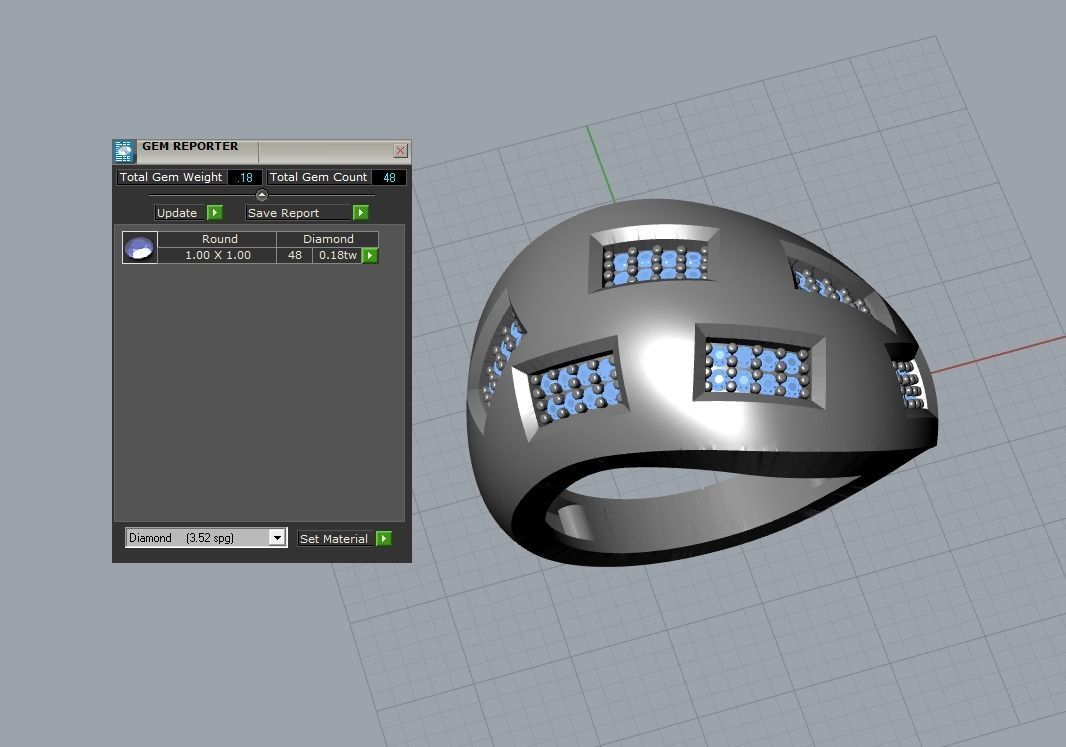Close the Gem Reporter panel
The height and width of the screenshot is (747, 1066).
(x=400, y=151)
